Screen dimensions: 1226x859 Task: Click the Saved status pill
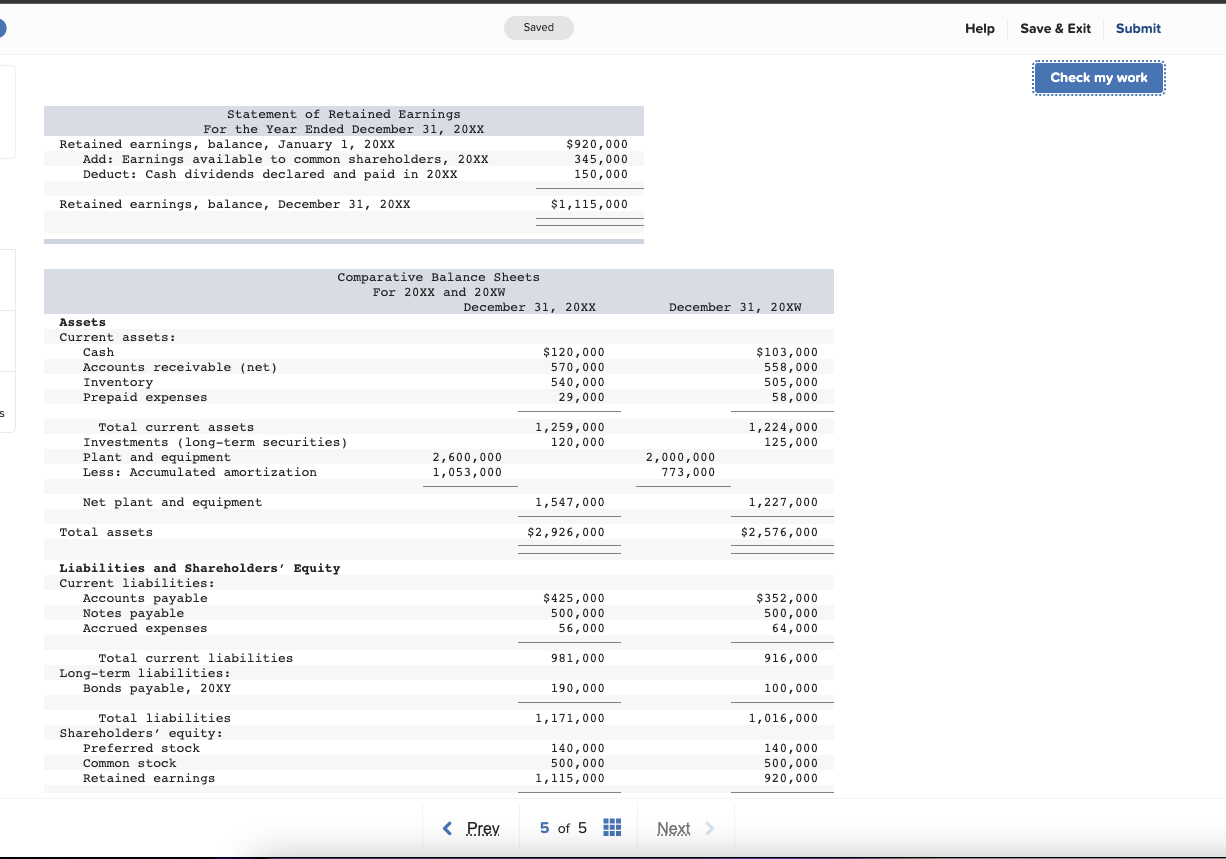[x=539, y=27]
